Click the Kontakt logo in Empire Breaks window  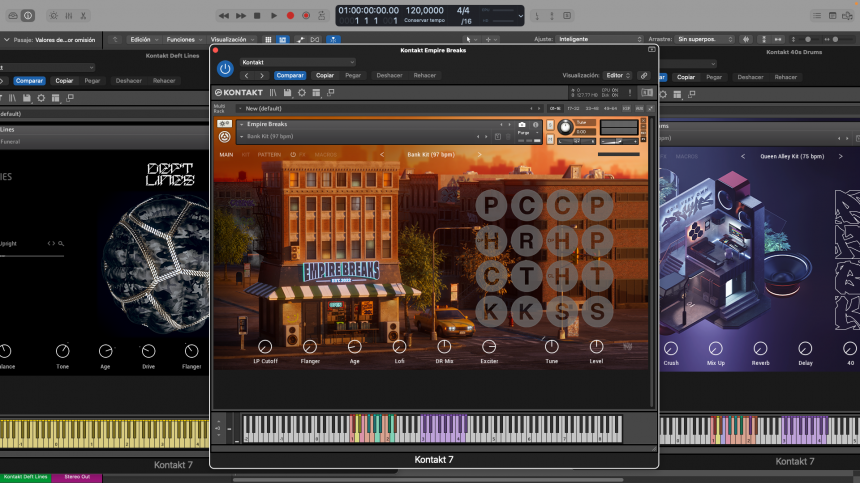tap(239, 93)
